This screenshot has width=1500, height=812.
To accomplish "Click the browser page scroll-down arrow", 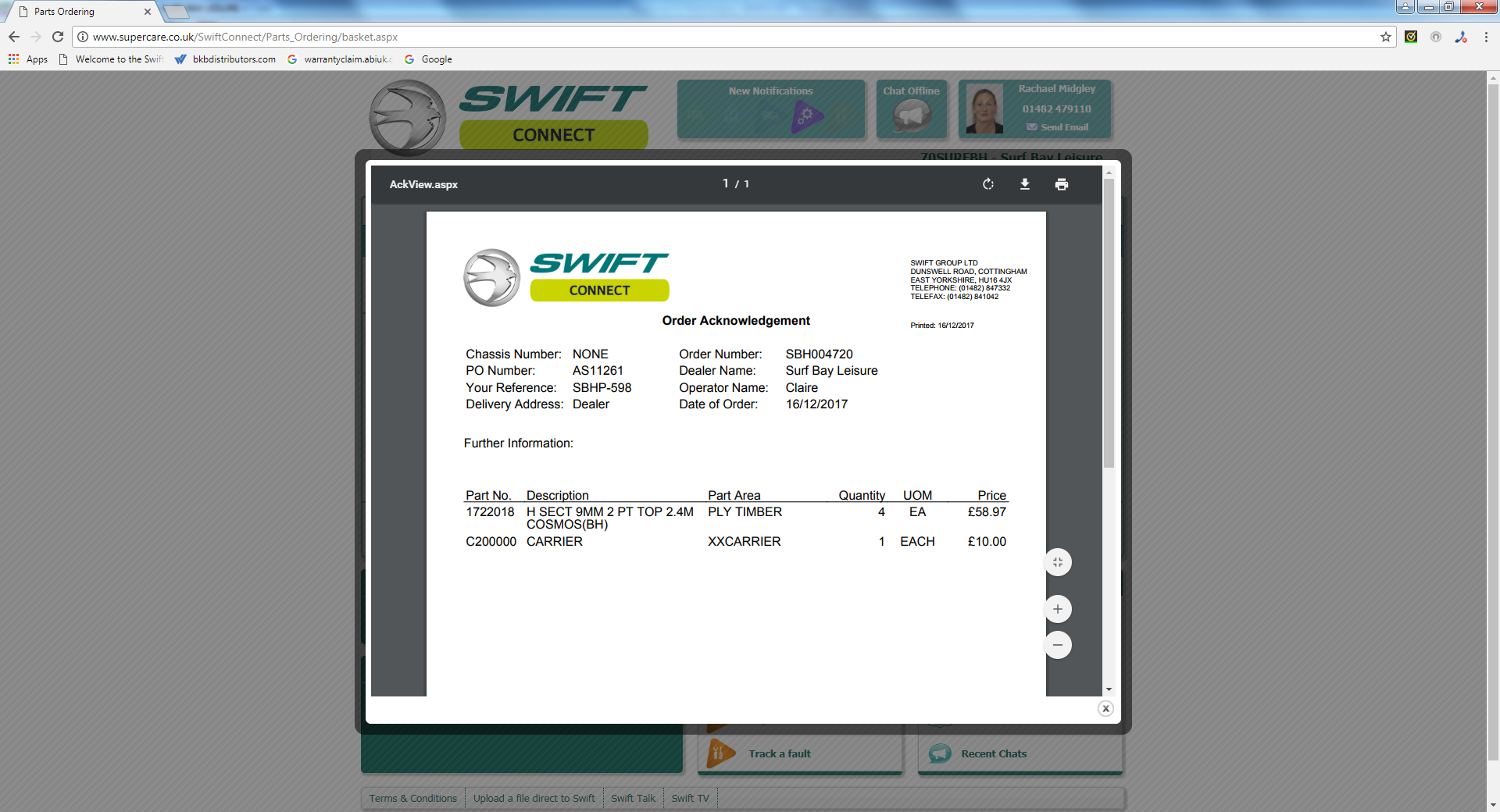I will coord(1493,805).
